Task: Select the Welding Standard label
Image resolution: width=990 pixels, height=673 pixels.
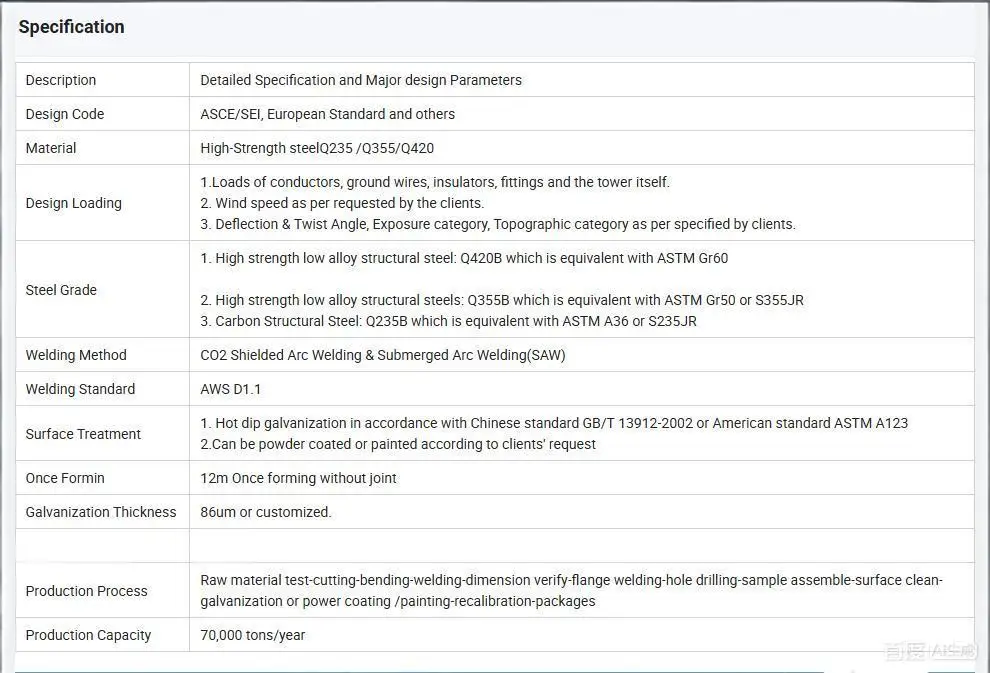Action: (80, 389)
